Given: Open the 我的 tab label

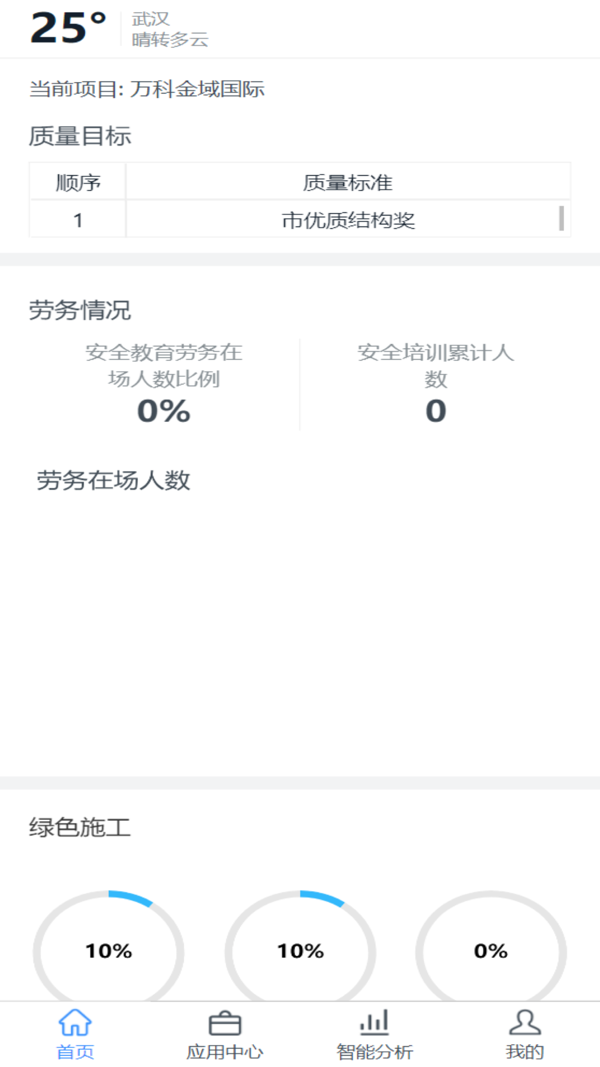Looking at the screenshot, I should tap(524, 1052).
